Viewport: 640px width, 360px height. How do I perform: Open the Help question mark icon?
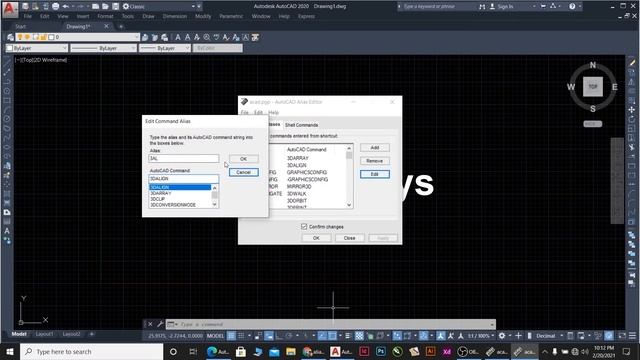click(572, 7)
